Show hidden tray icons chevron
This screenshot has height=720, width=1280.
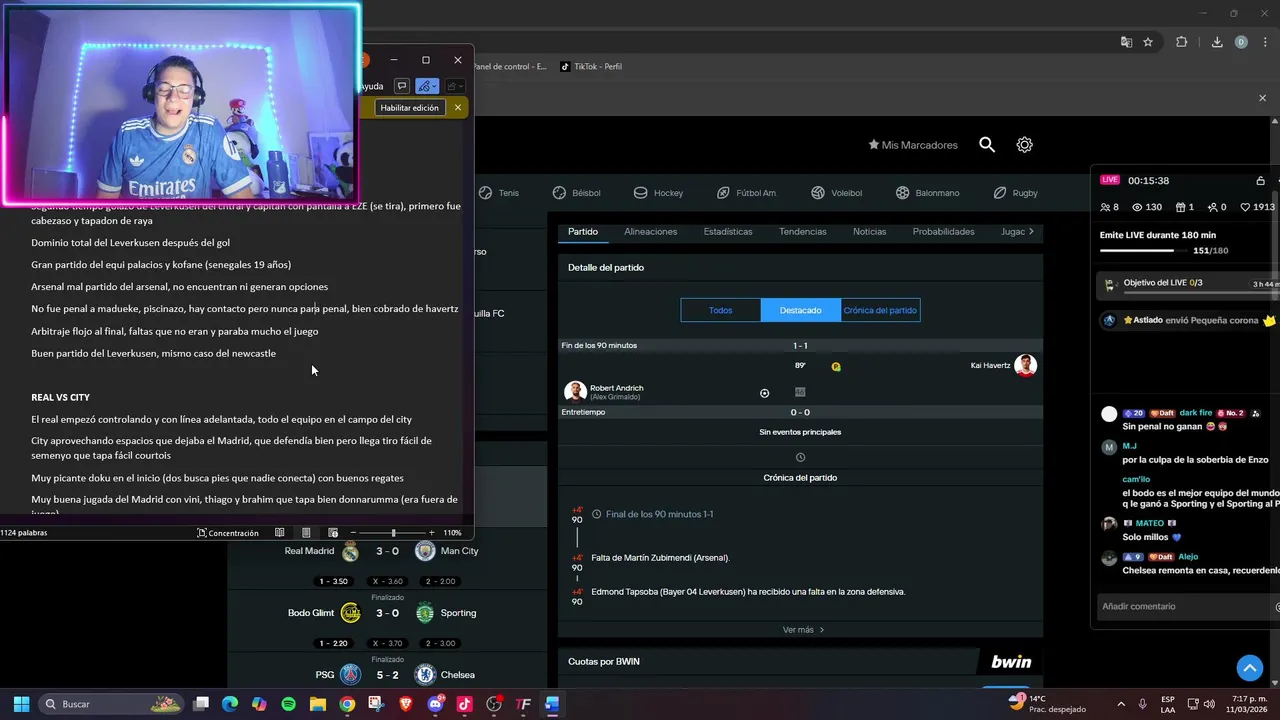click(x=1120, y=704)
